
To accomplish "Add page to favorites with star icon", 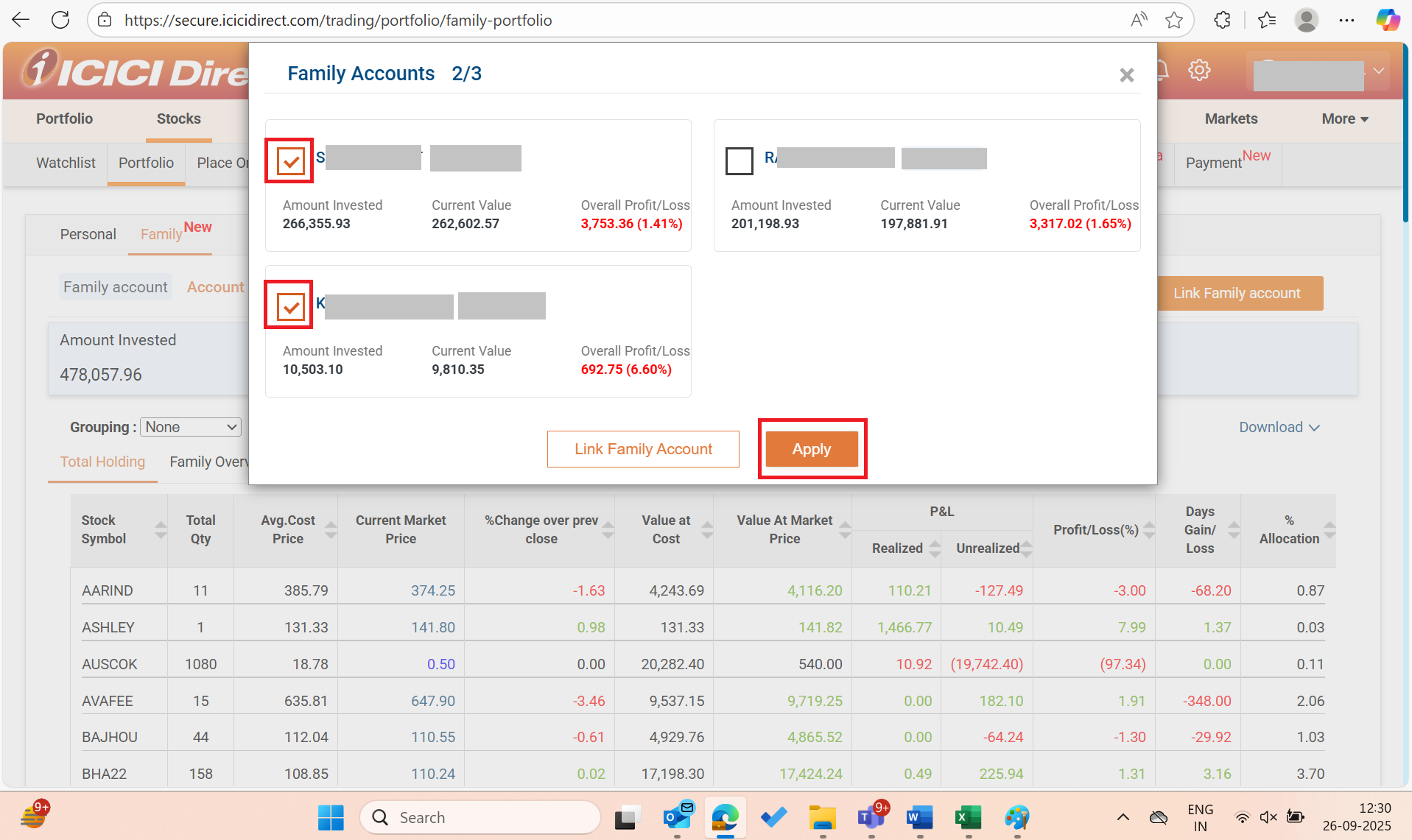I will click(x=1173, y=20).
